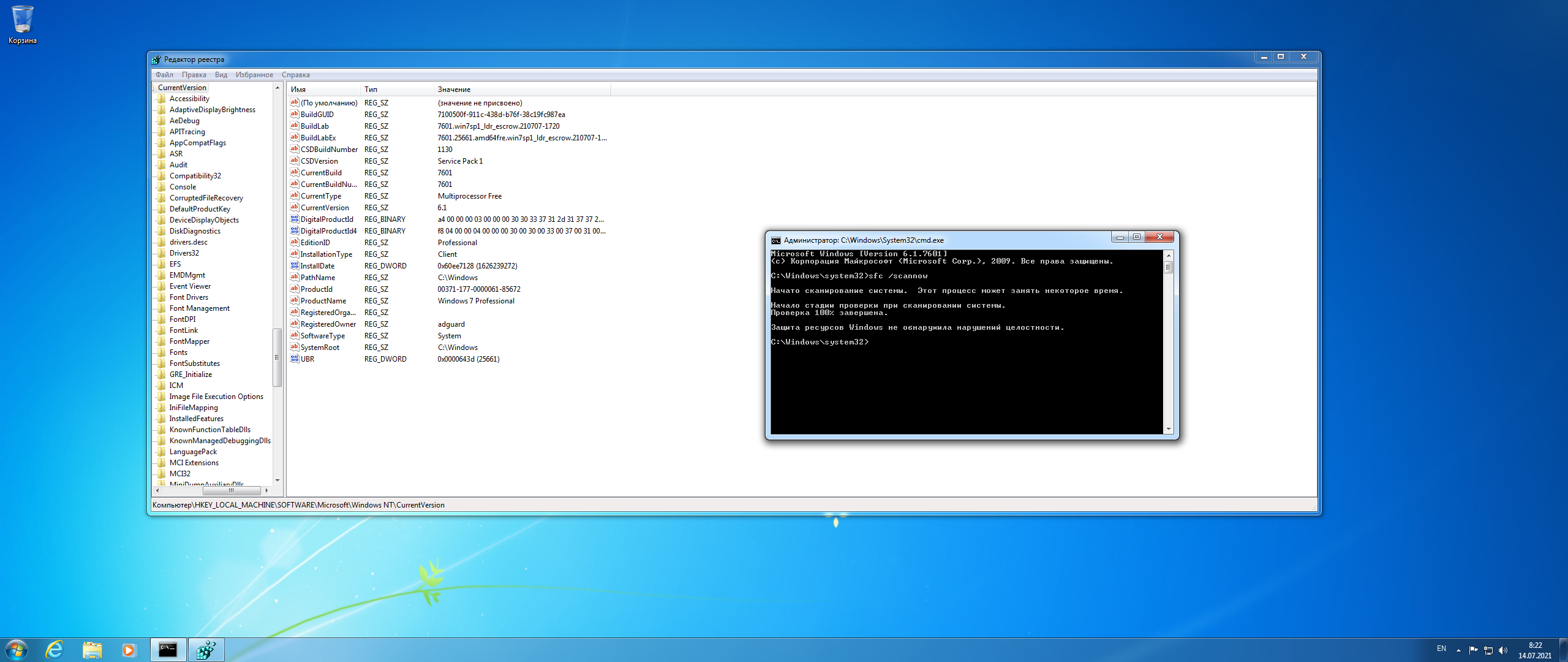1568x662 pixels.
Task: Click the '00371-177-0000061-85672' product ID value
Action: click(479, 289)
